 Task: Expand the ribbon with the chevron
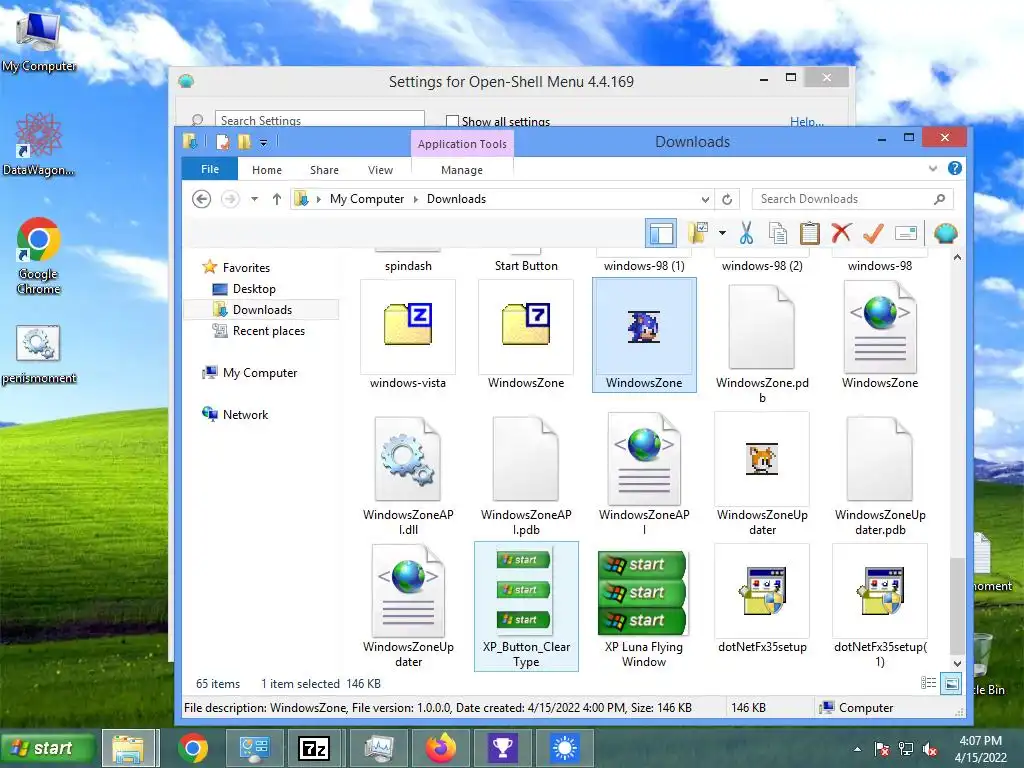(x=933, y=168)
